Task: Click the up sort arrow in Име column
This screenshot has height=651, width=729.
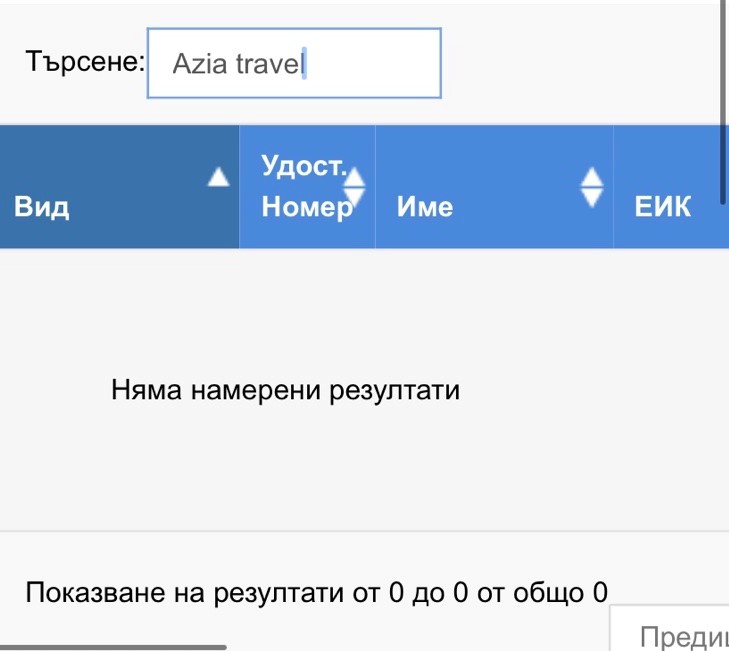Action: point(593,175)
